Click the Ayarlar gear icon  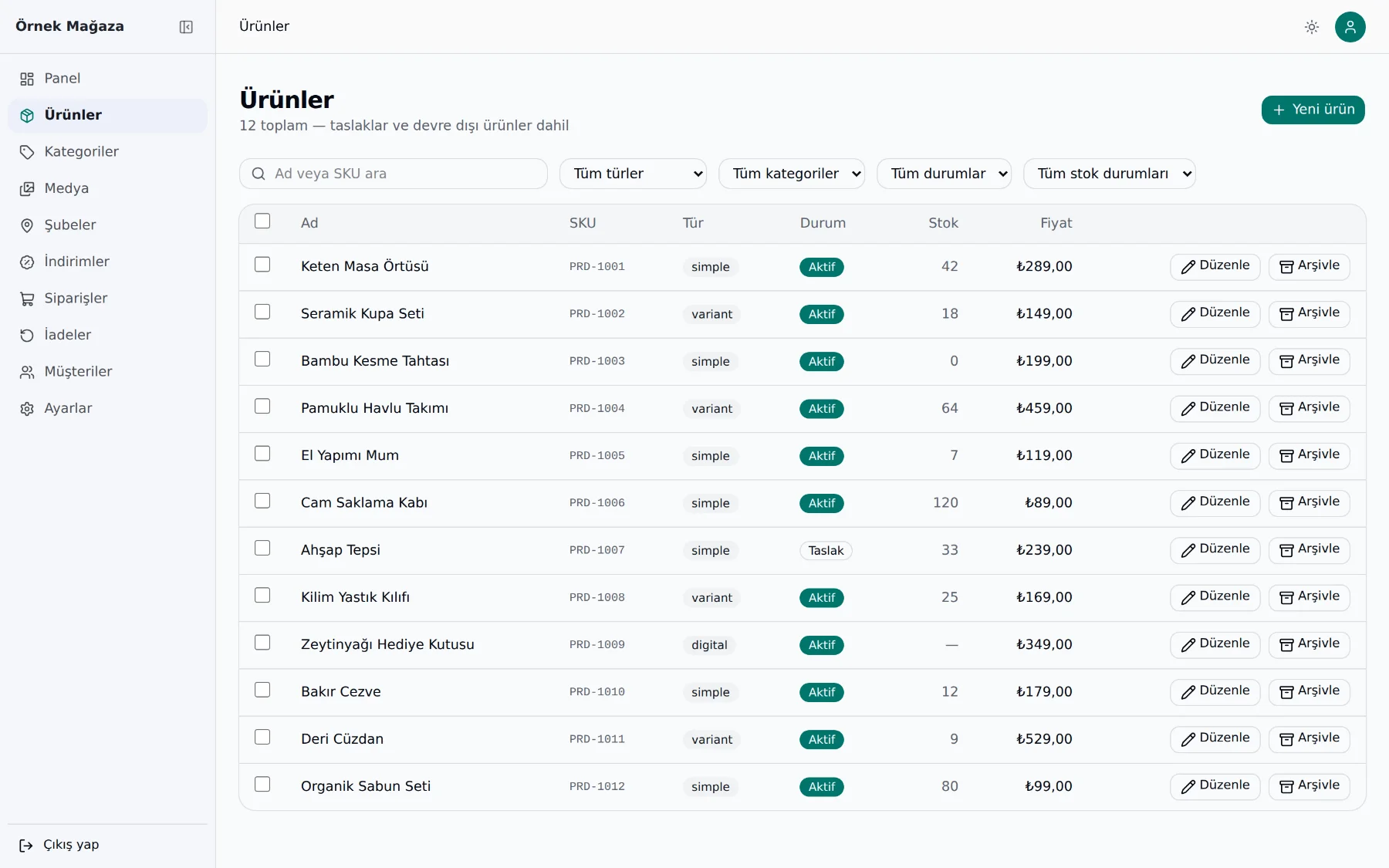click(27, 408)
